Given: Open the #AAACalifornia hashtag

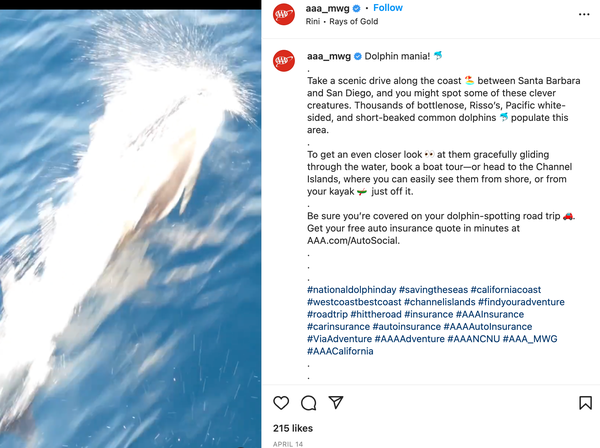Looking at the screenshot, I should coord(340,351).
